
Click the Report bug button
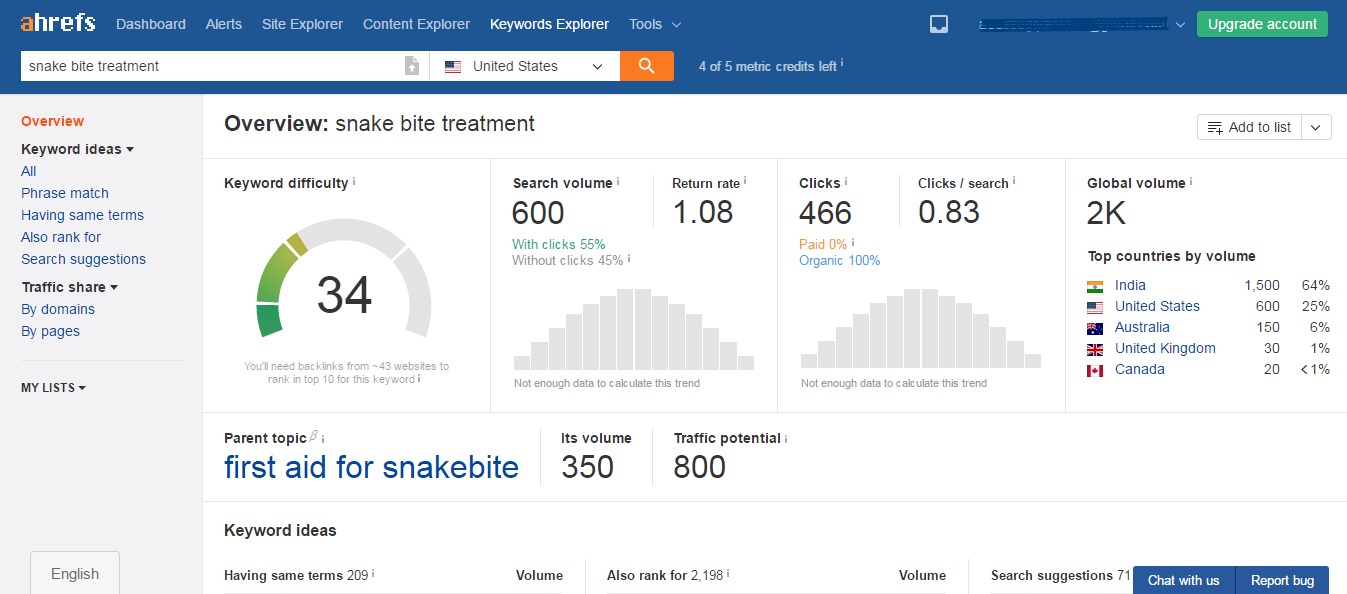(x=1283, y=580)
